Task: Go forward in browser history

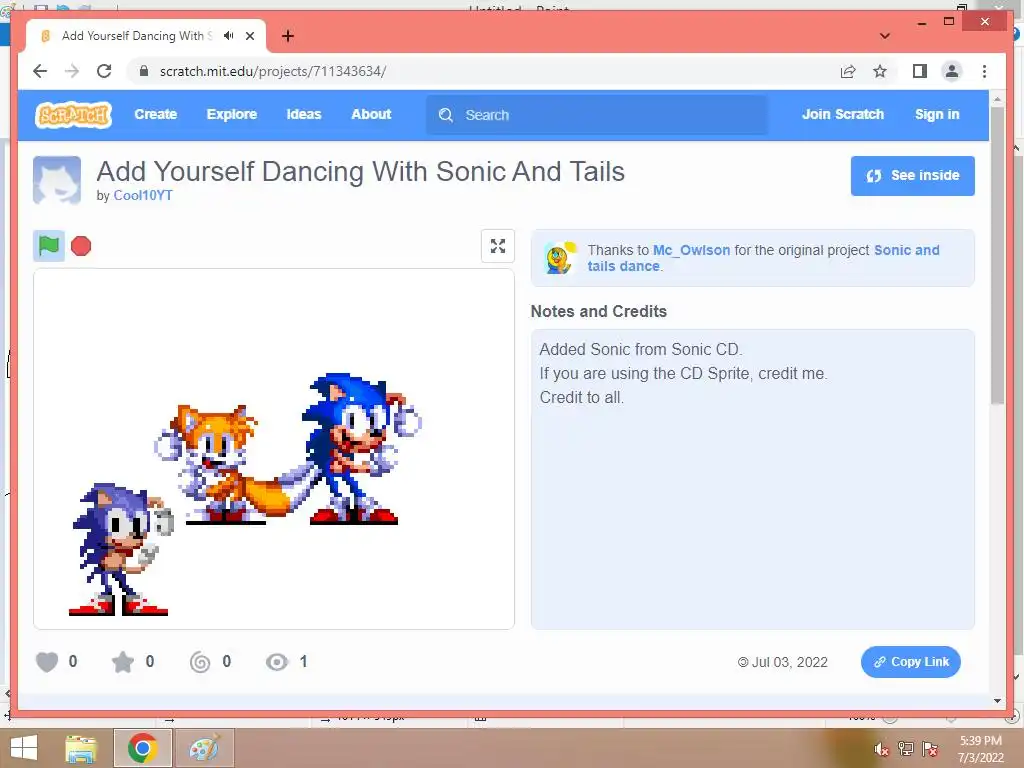Action: pos(72,71)
